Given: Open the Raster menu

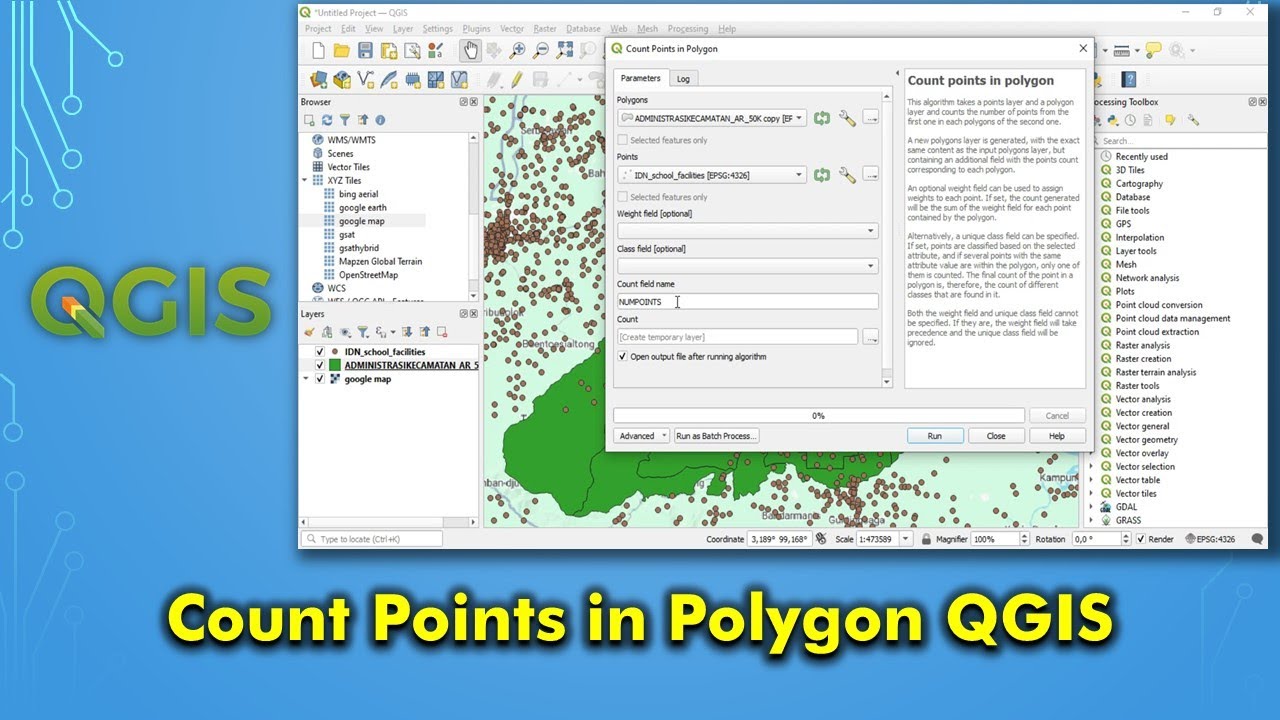Looking at the screenshot, I should 545,29.
